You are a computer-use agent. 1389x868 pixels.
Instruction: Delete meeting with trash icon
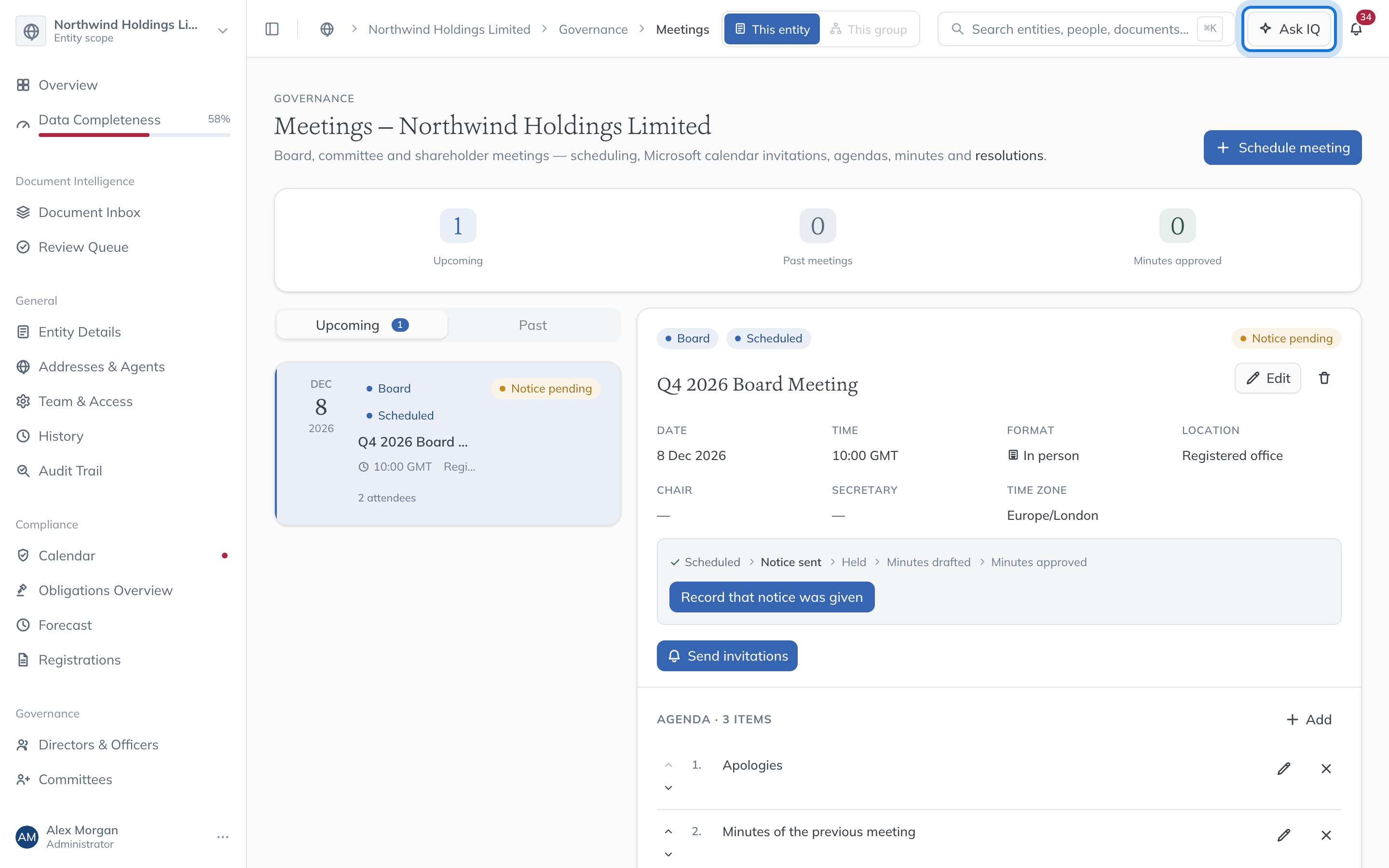(1324, 378)
